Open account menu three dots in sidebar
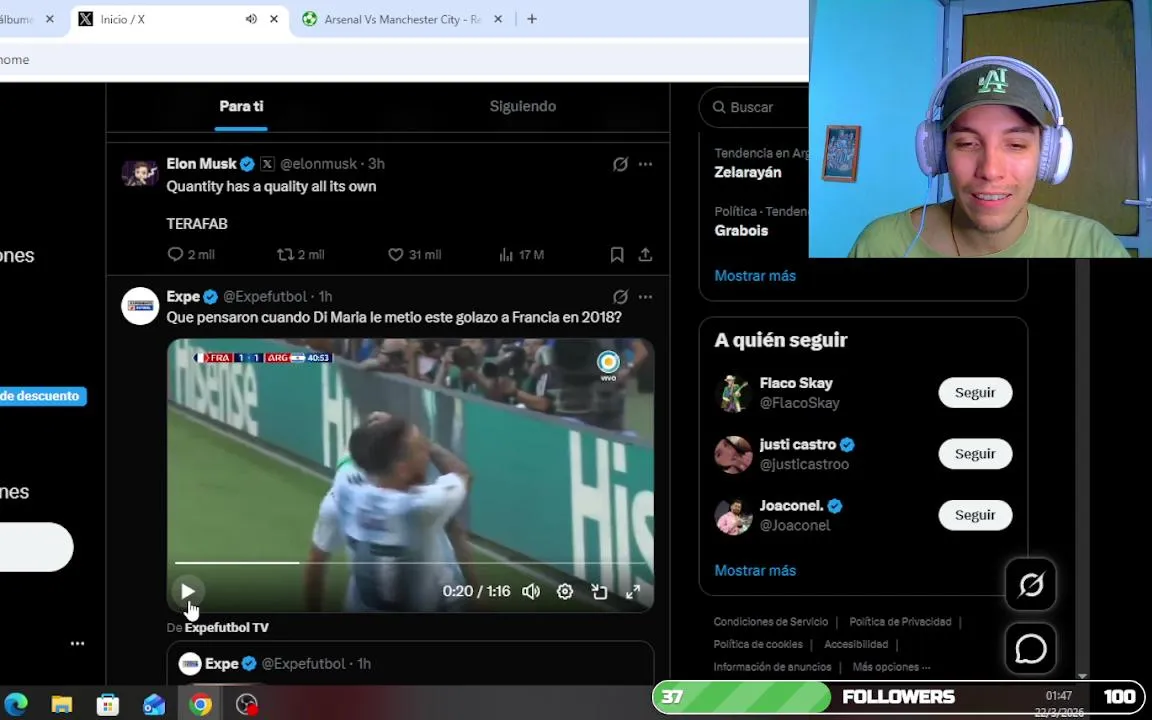The height and width of the screenshot is (720, 1152). tap(77, 644)
